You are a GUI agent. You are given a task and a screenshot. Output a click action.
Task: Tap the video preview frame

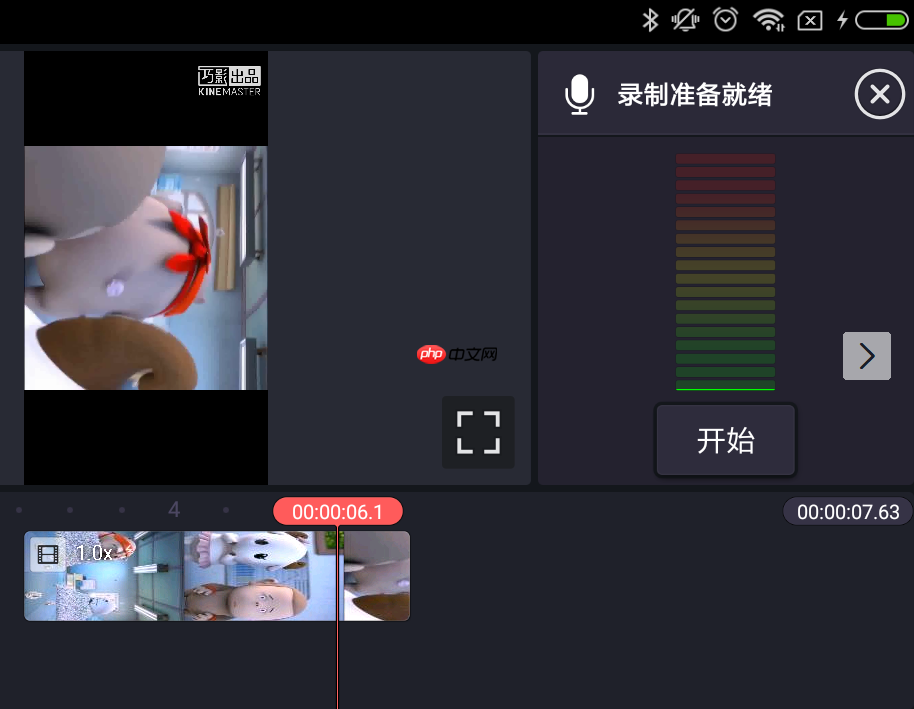point(146,268)
